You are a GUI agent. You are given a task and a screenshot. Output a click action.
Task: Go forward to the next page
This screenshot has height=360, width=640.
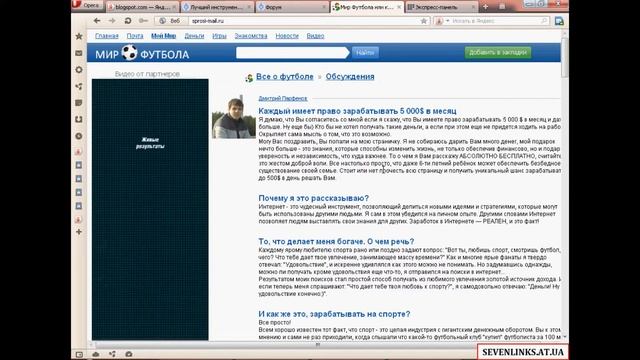pos(112,21)
